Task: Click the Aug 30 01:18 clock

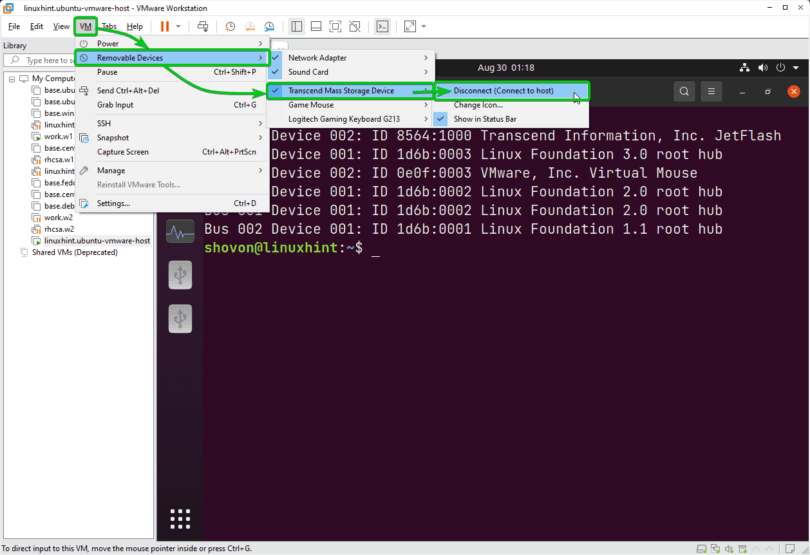Action: click(506, 68)
